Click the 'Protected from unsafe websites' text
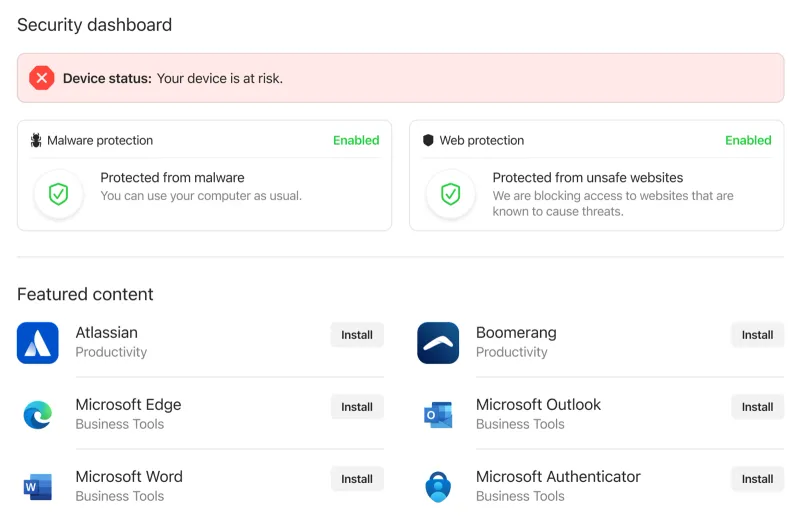Image resolution: width=800 pixels, height=520 pixels. (x=588, y=178)
